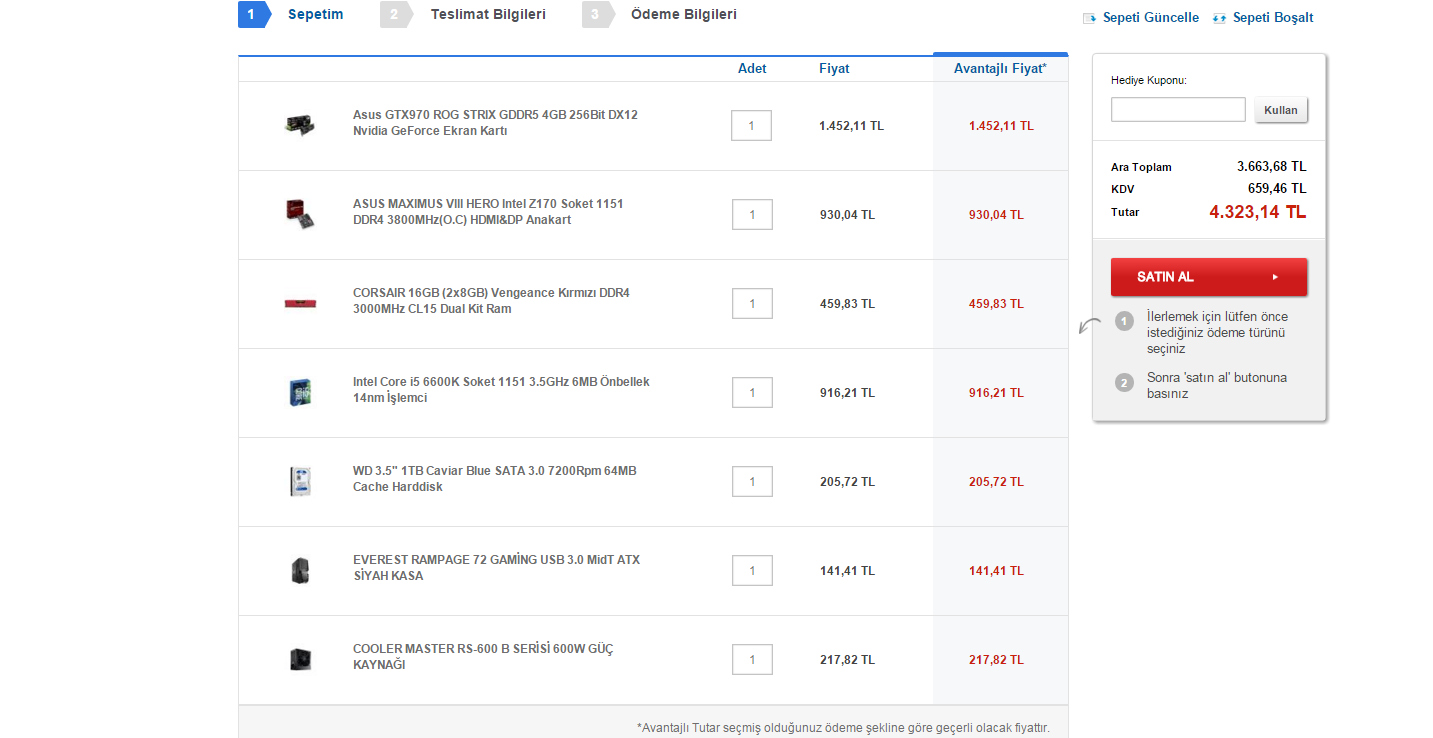Go to the Teslimat Bilgileri step
This screenshot has width=1433, height=738.
click(487, 15)
